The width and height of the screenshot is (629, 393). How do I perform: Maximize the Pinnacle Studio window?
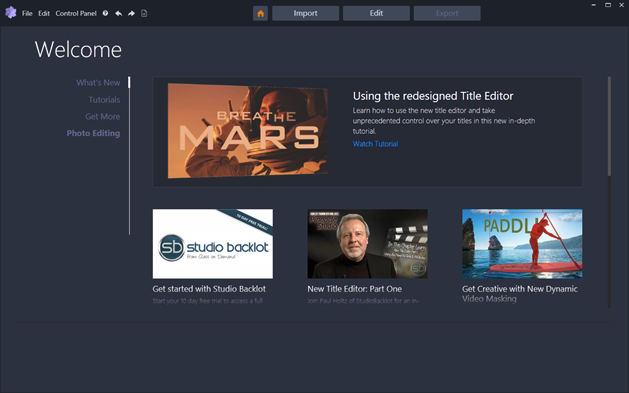(x=608, y=5)
